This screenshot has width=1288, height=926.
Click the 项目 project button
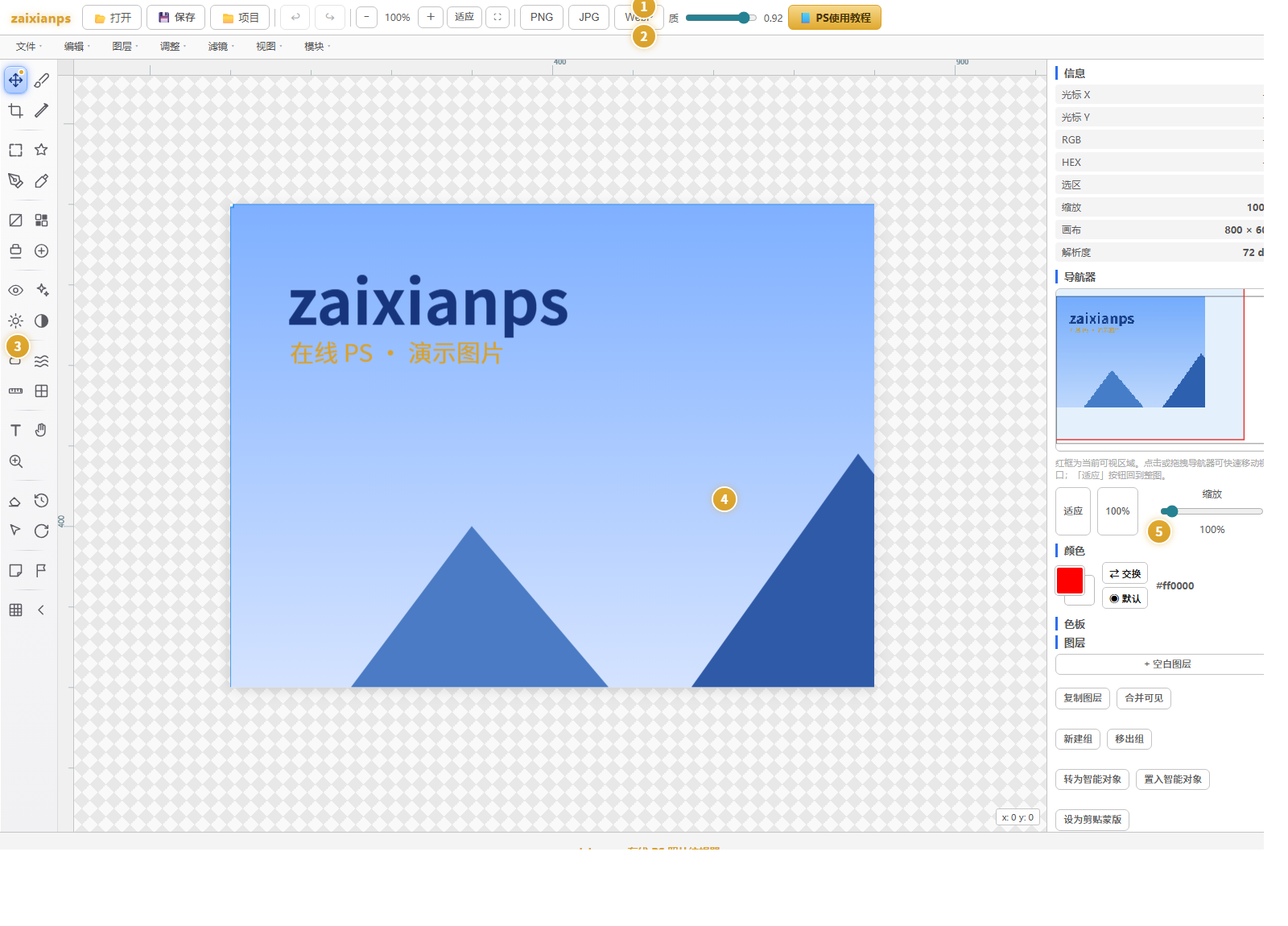pos(240,17)
